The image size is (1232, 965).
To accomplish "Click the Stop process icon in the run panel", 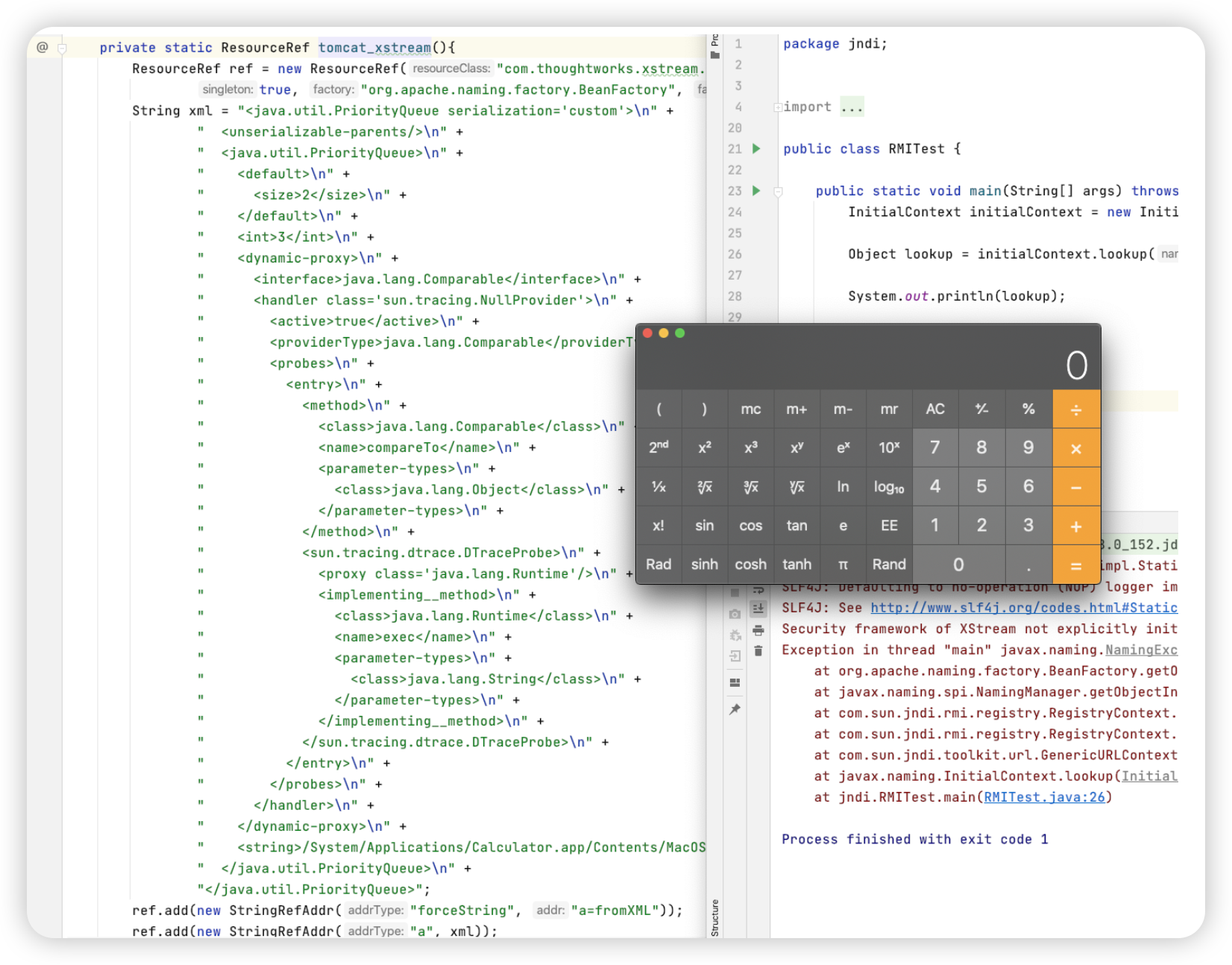I will pos(735,593).
